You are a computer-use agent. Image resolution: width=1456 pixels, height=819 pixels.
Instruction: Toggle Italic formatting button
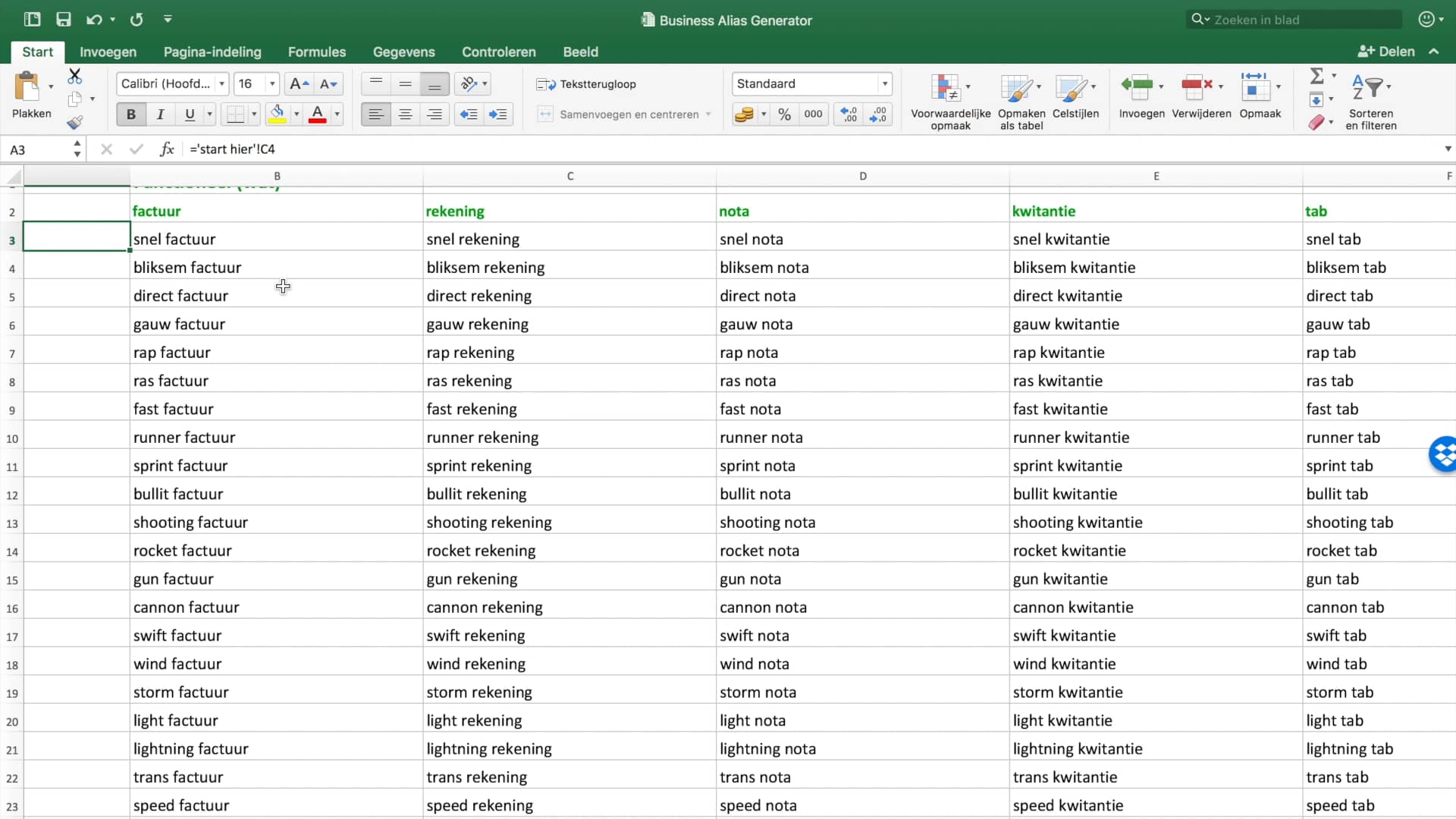point(160,115)
